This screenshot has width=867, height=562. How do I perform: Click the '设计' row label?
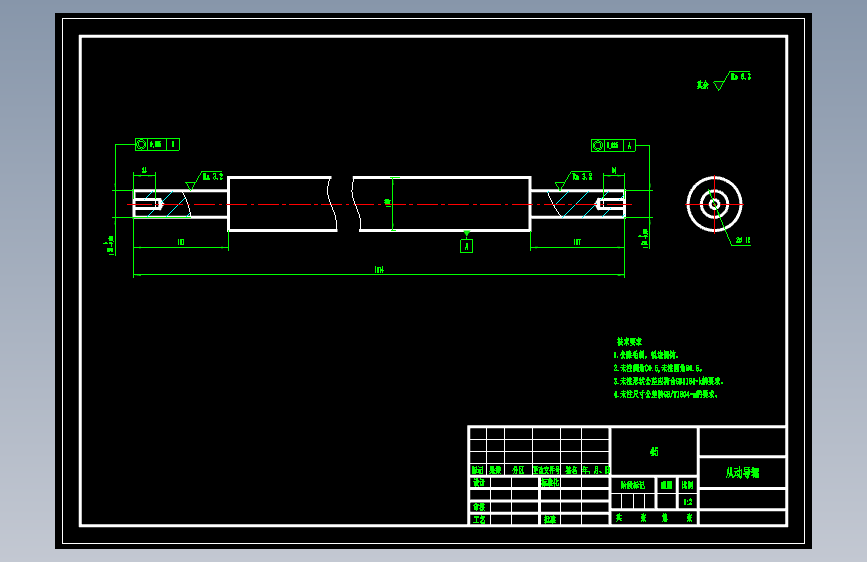479,482
